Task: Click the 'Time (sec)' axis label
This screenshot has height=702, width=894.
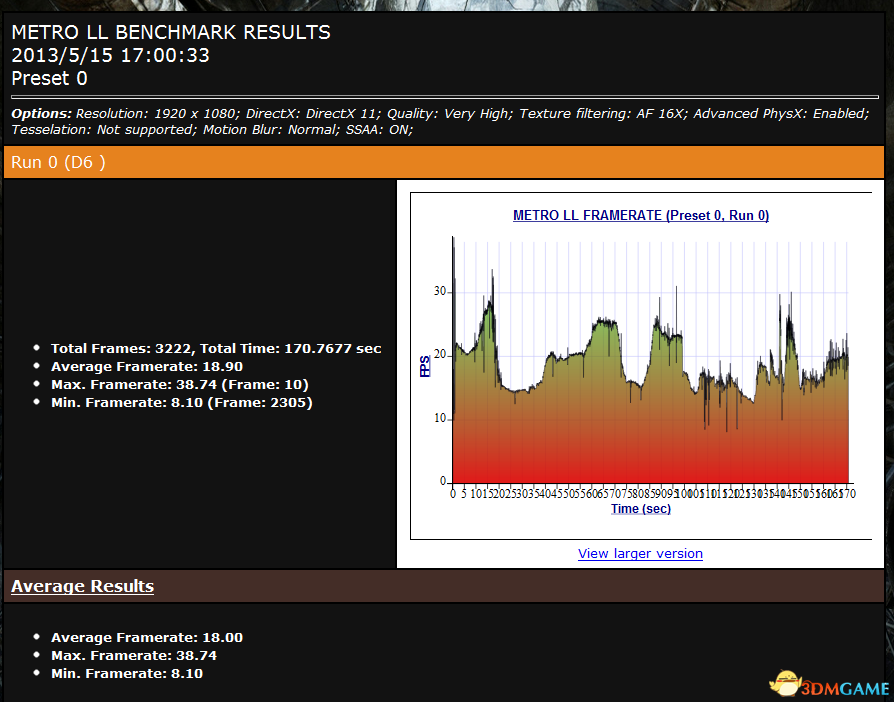Action: (641, 509)
